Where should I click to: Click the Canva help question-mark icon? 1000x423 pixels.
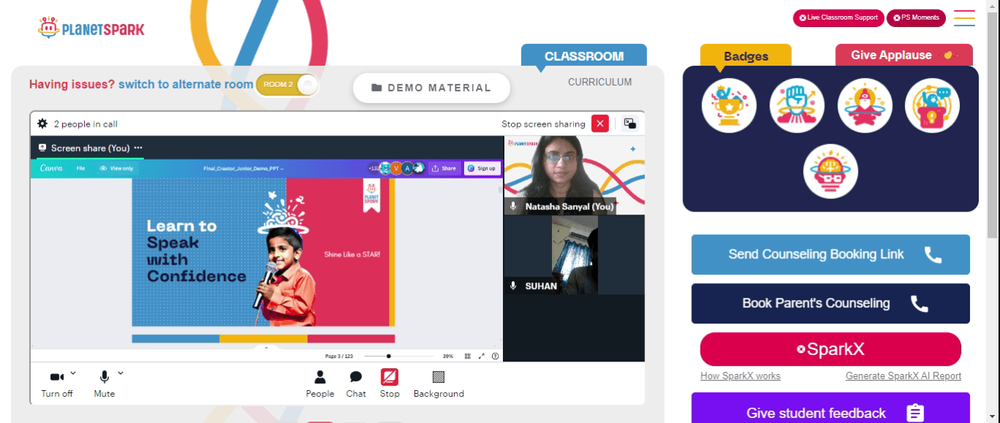pyautogui.click(x=495, y=356)
